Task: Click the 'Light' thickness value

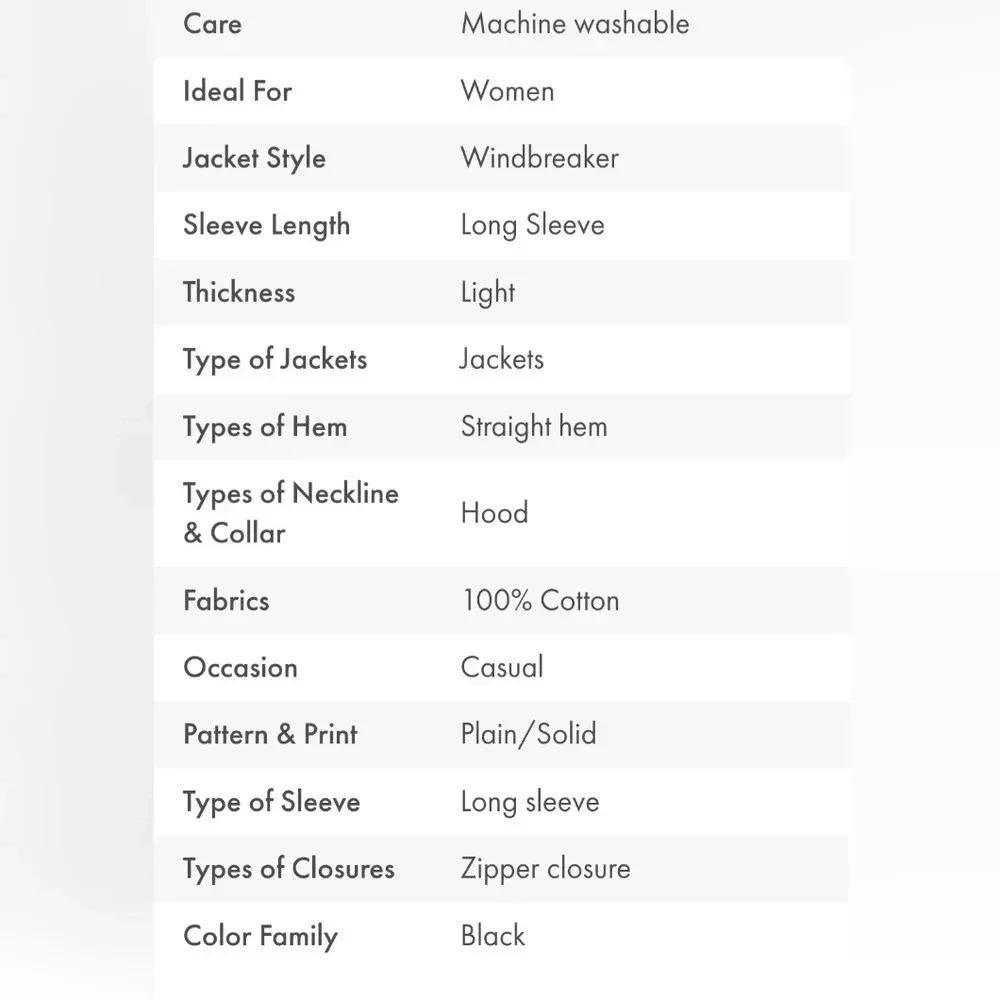Action: coord(488,293)
